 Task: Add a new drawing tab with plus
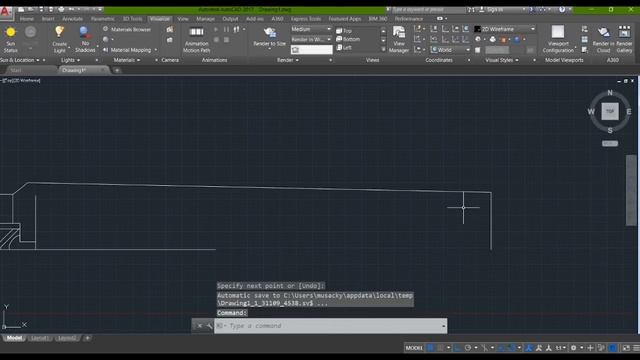pyautogui.click(x=117, y=70)
